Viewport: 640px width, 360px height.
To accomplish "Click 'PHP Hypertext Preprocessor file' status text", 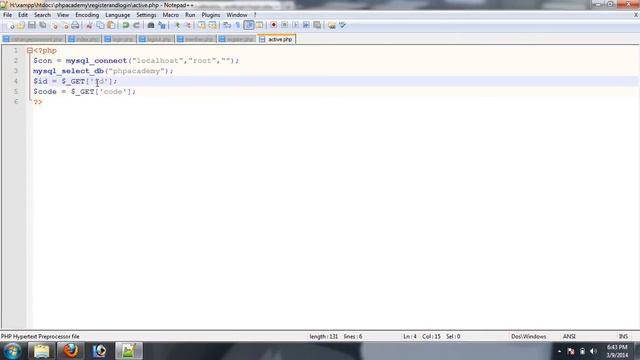I will 40,337.
